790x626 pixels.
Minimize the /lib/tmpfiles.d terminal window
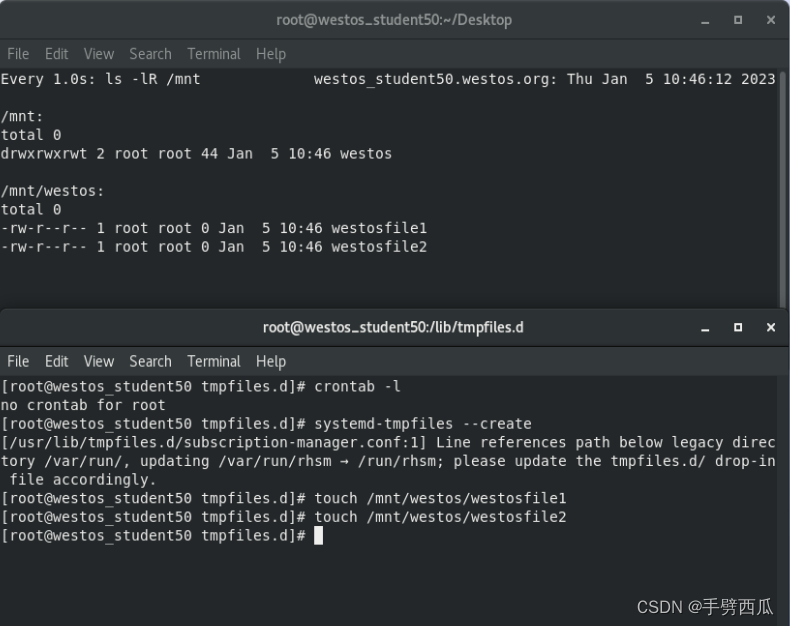pyautogui.click(x=705, y=328)
